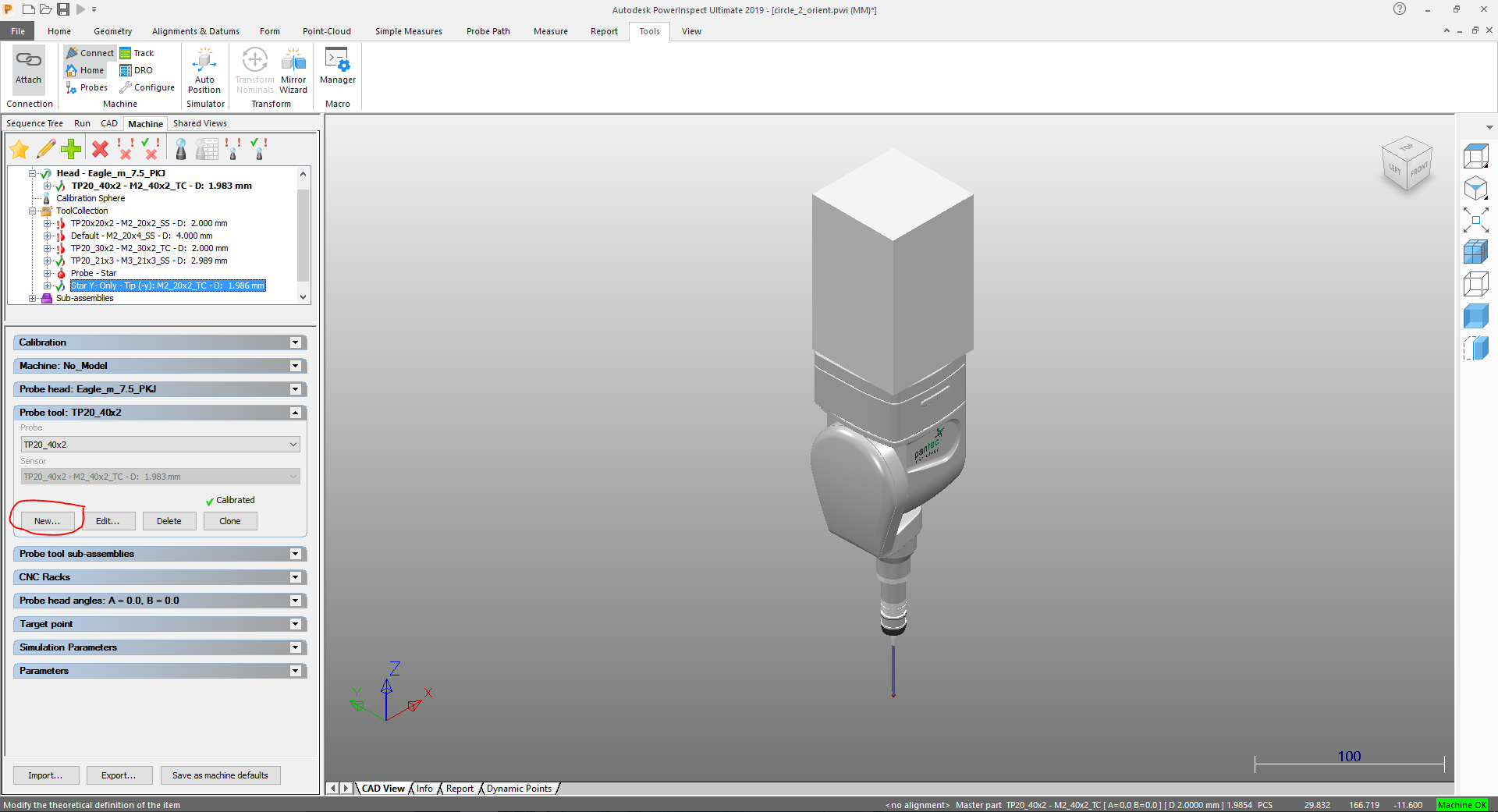1498x812 pixels.
Task: Collapse the Probe tool: TP20_40x2 section
Action: (x=295, y=413)
